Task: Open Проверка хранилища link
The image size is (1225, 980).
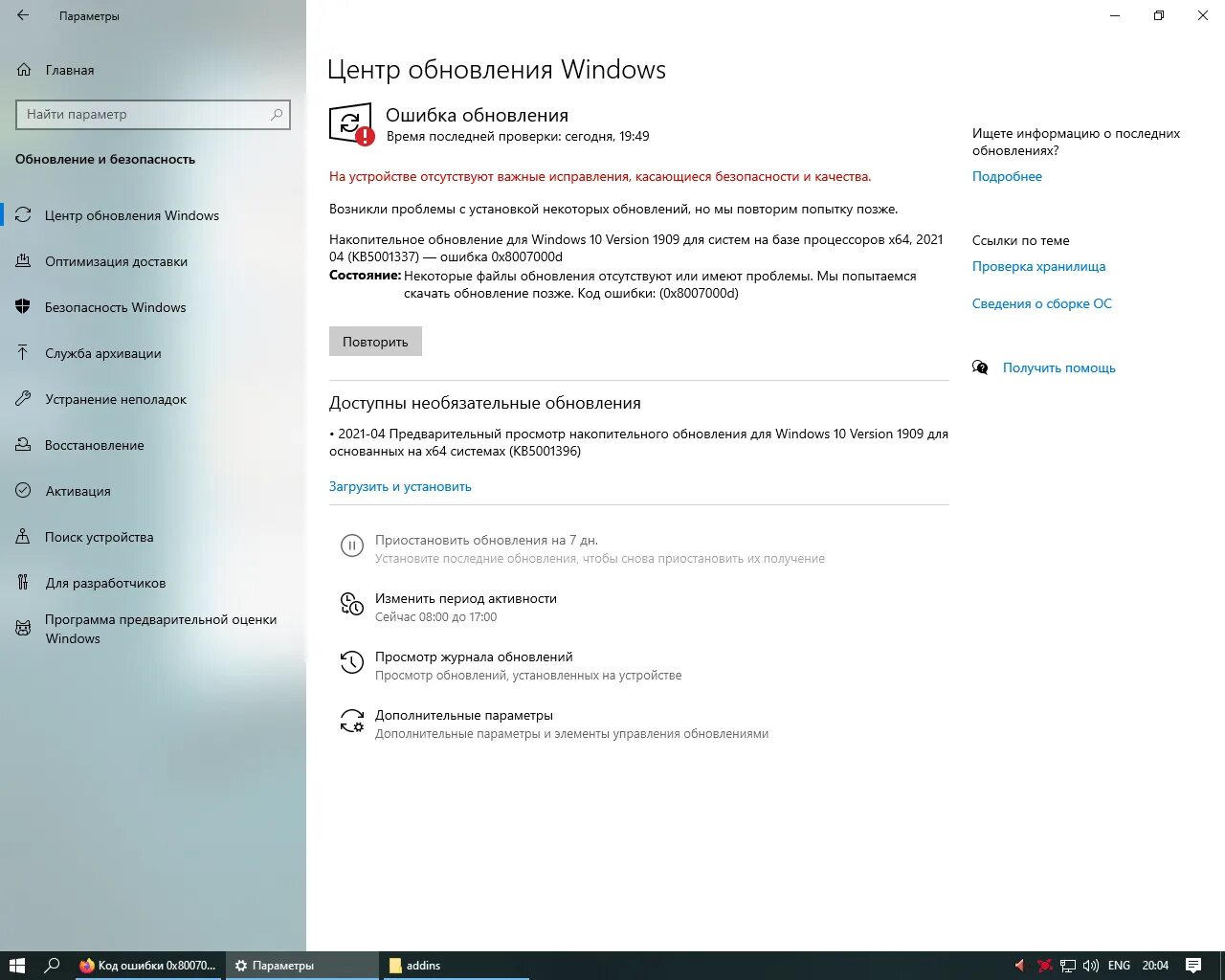Action: [x=1038, y=266]
